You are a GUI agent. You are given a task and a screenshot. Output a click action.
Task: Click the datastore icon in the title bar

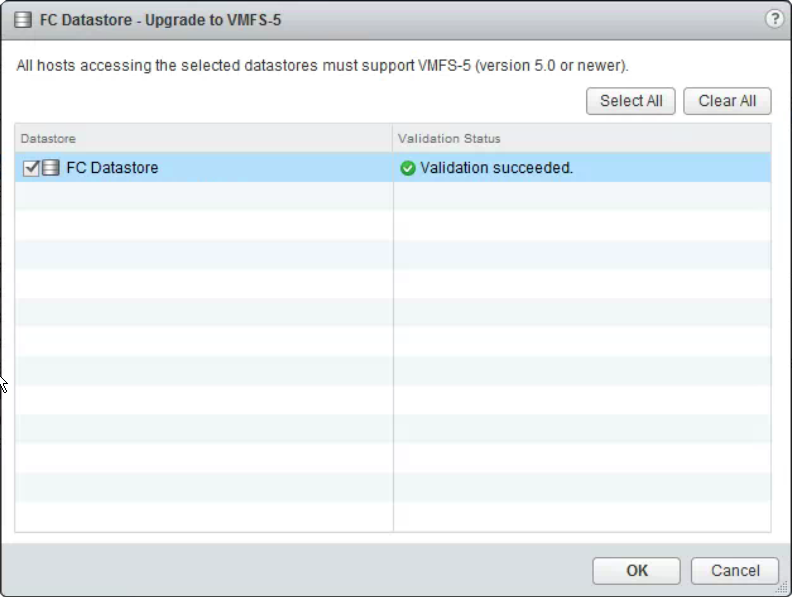tap(23, 20)
